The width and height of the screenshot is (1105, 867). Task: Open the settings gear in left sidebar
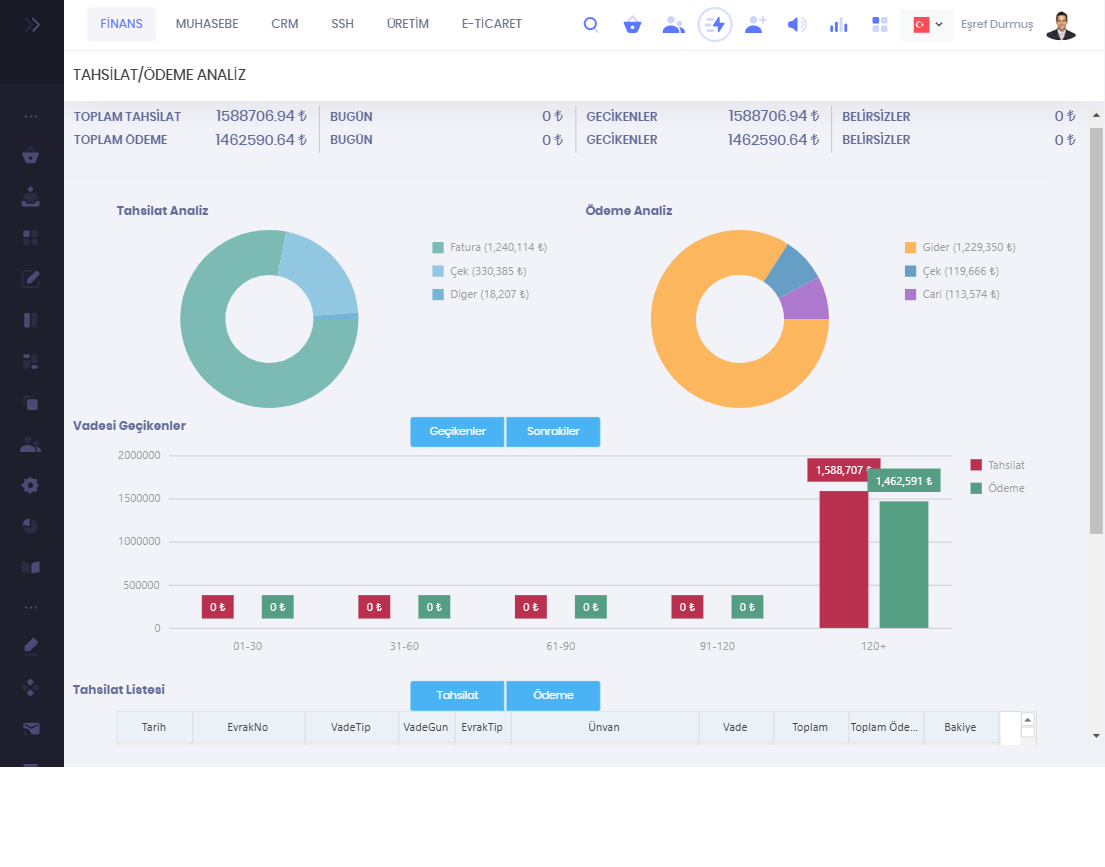click(31, 485)
